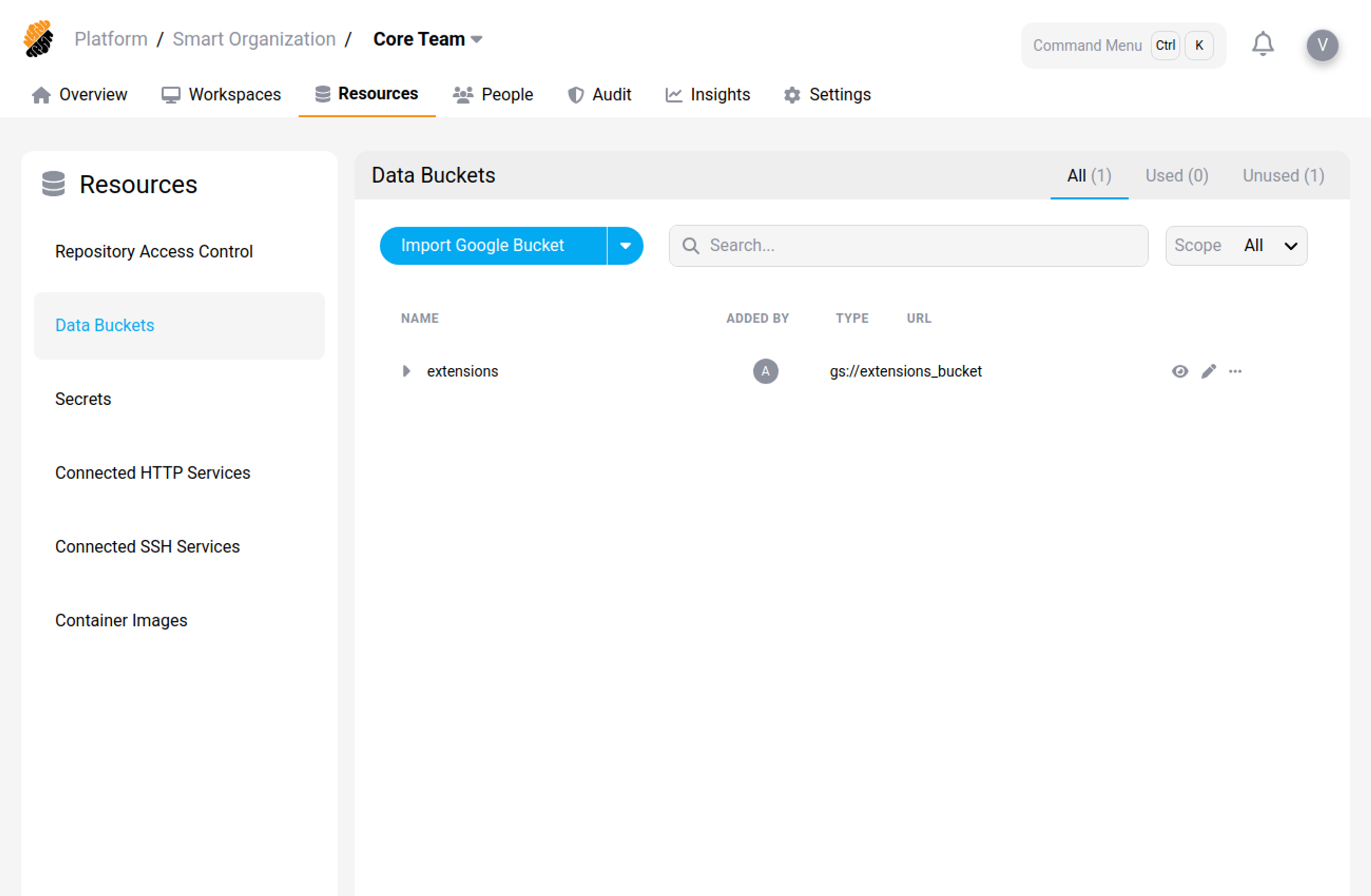The image size is (1371, 896).
Task: Open the Core Team switcher dropdown
Action: [427, 39]
